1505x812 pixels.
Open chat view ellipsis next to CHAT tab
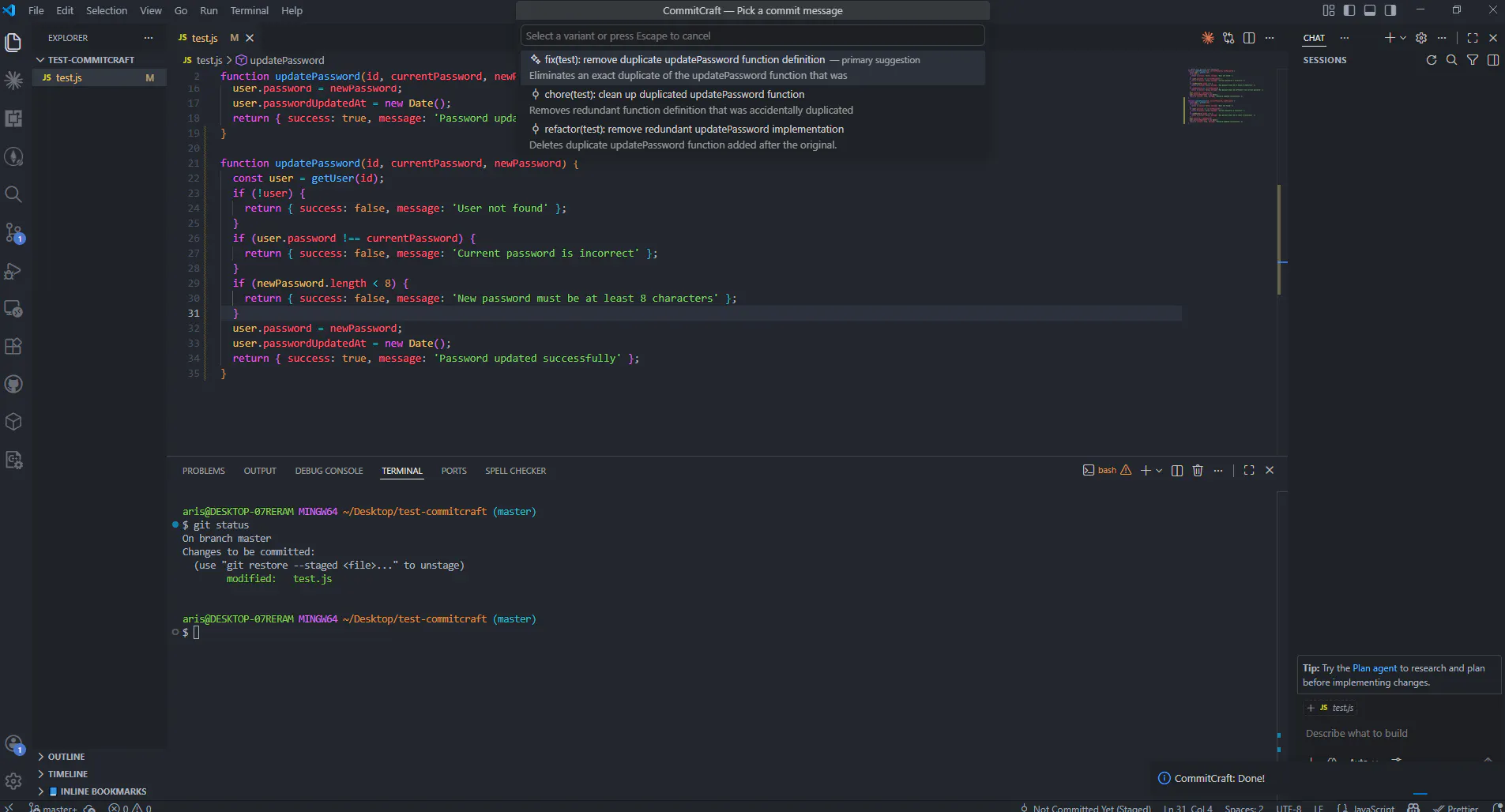point(1345,38)
